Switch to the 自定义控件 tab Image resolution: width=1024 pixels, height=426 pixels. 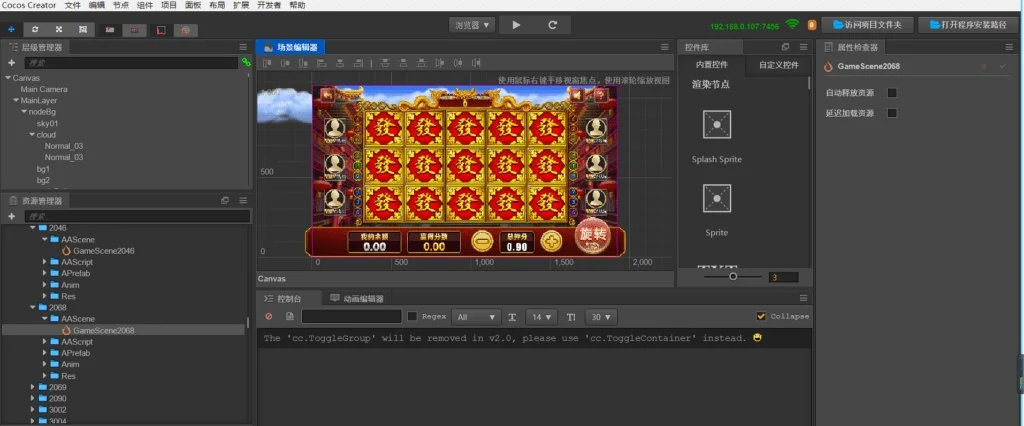point(778,65)
